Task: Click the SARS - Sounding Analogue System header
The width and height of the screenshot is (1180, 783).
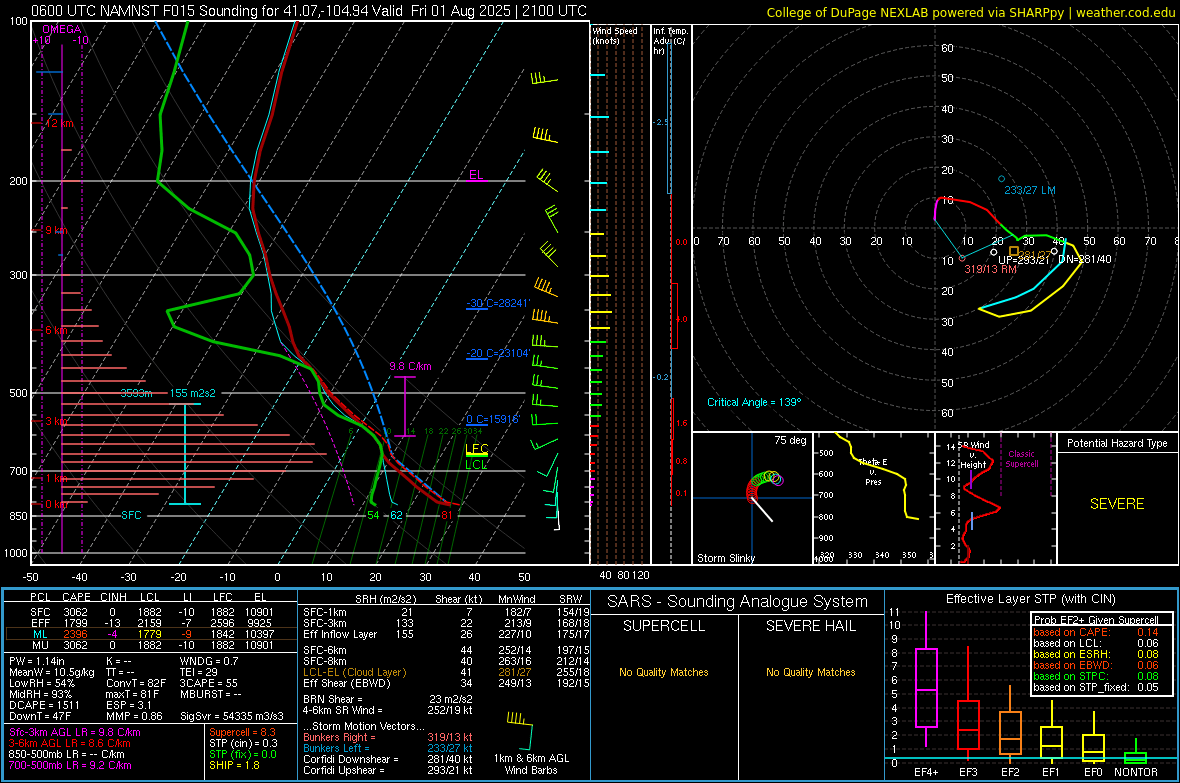Action: 738,602
